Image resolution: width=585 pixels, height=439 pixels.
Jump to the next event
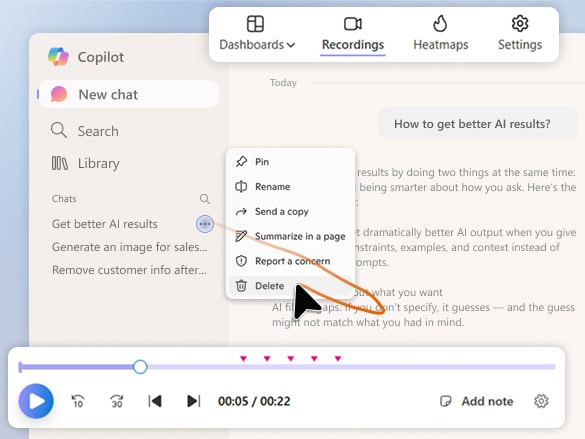[194, 401]
